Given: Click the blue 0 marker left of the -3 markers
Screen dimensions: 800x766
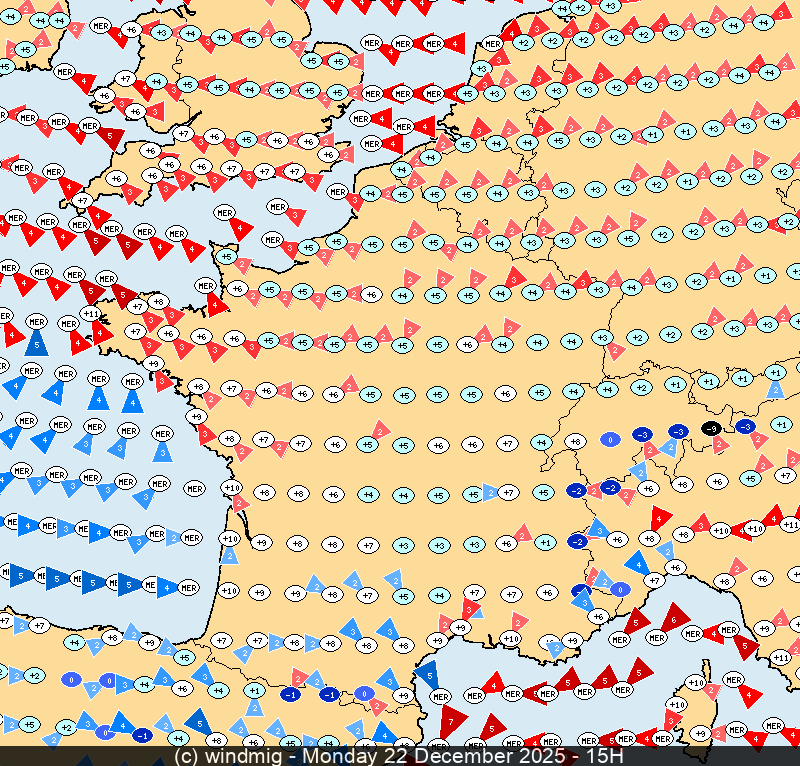Looking at the screenshot, I should click(x=609, y=439).
